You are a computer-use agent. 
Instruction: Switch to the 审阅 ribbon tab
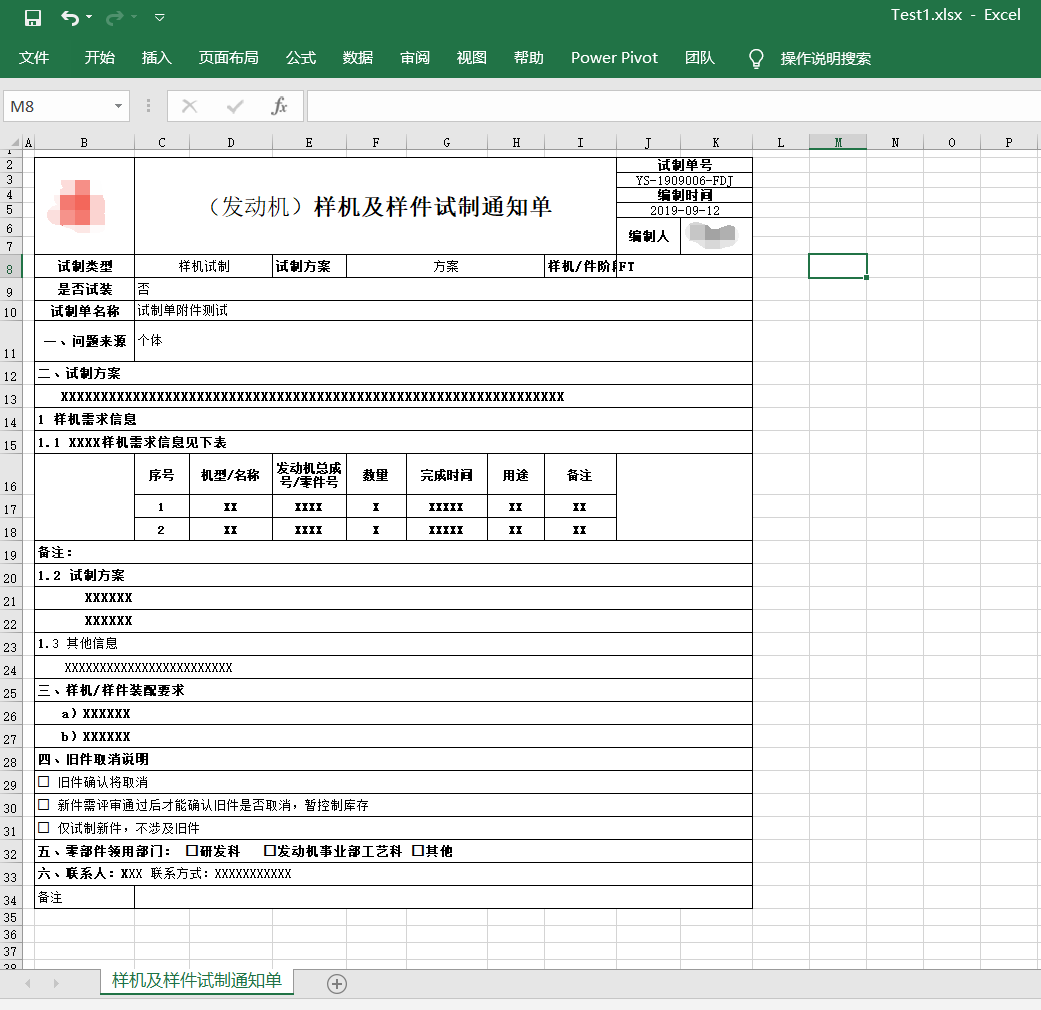click(x=415, y=58)
